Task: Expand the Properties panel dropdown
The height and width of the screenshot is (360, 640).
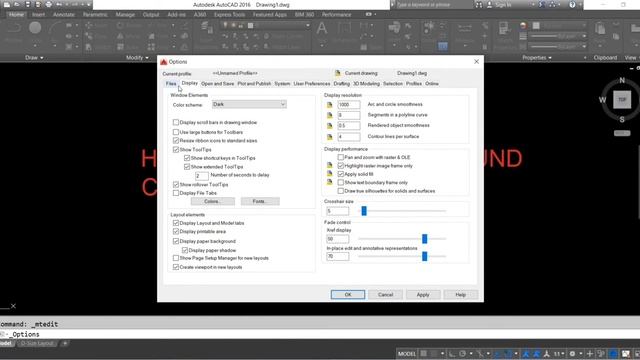Action: 537,58
